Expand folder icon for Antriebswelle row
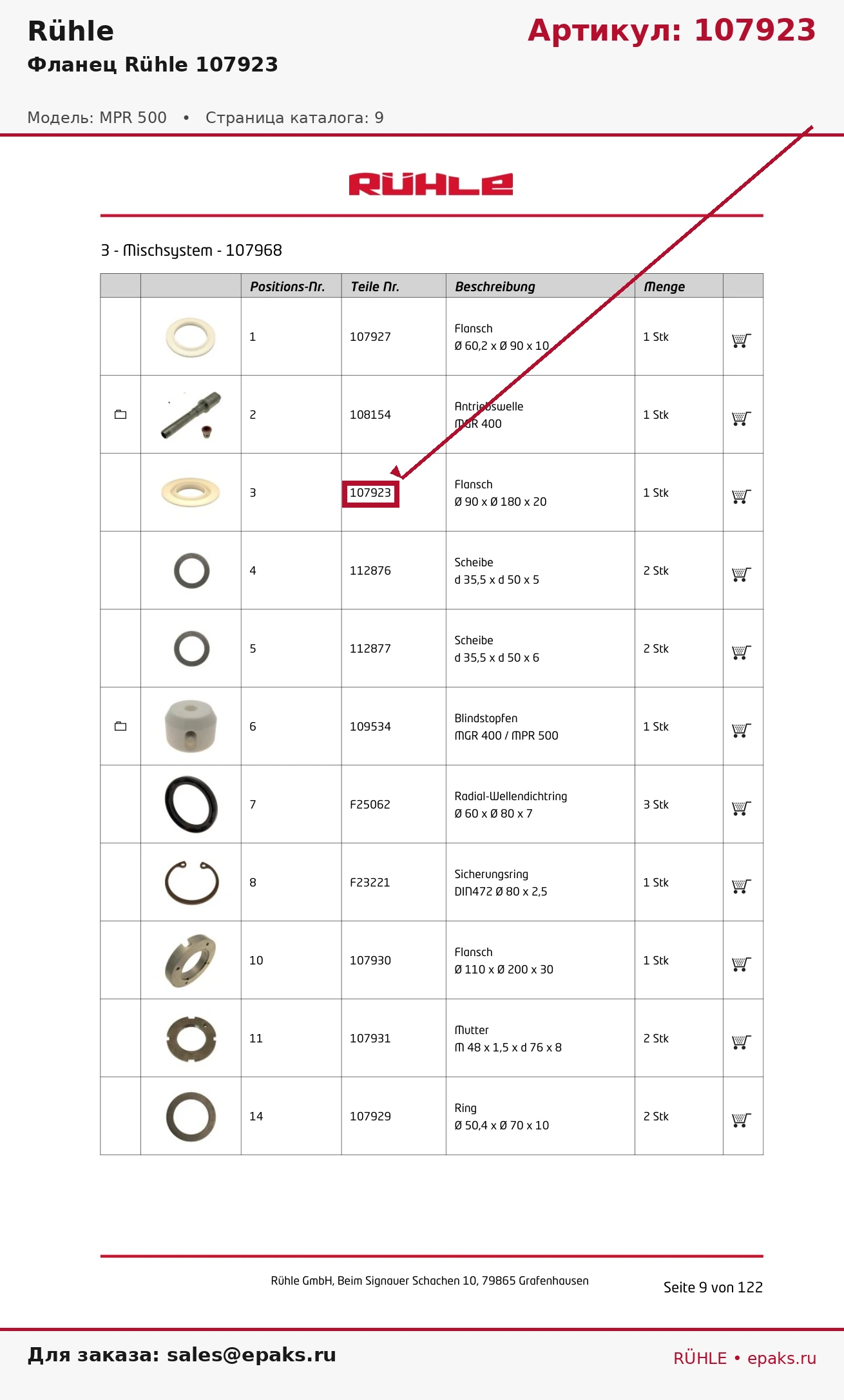This screenshot has width=844, height=1400. pos(120,414)
